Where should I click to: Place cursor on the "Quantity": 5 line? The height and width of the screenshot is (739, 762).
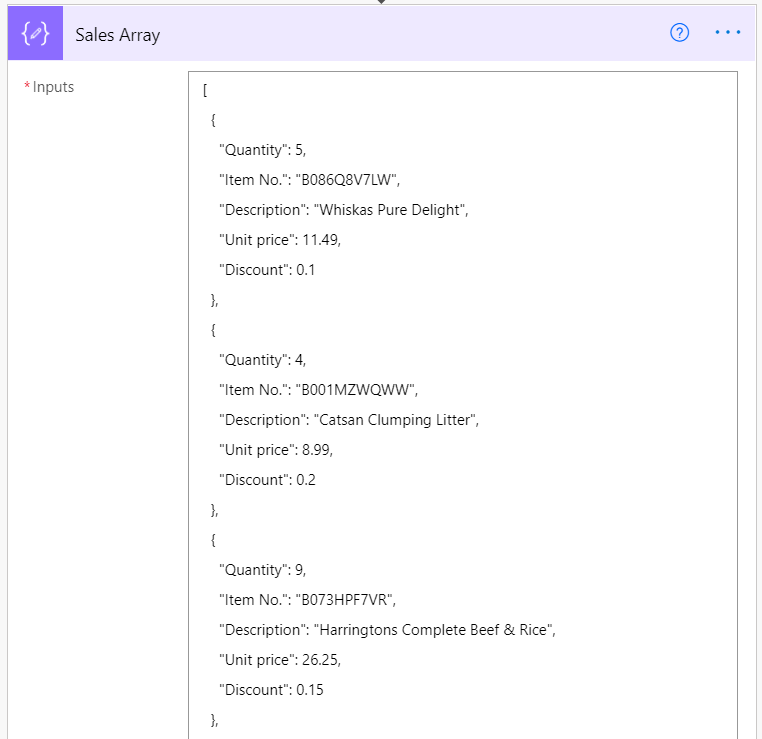(x=263, y=150)
